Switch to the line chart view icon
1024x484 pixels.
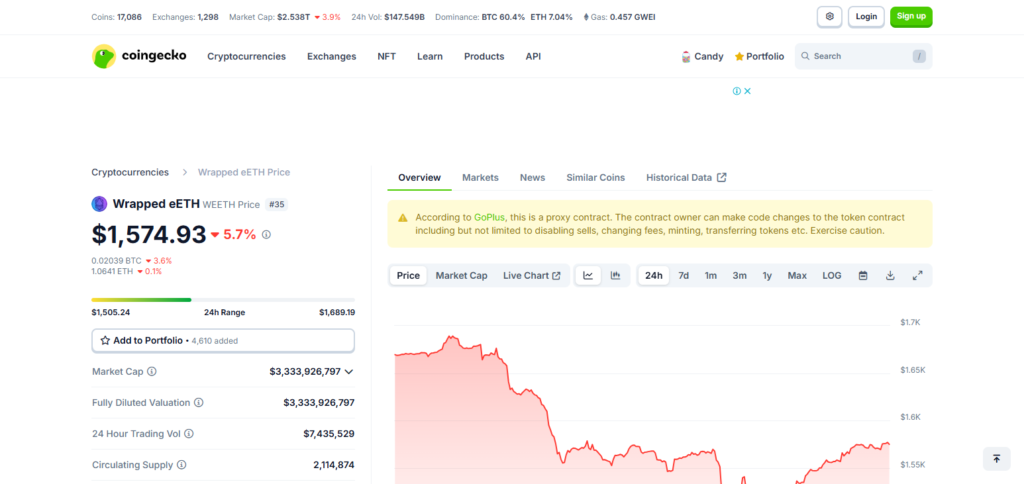(588, 276)
